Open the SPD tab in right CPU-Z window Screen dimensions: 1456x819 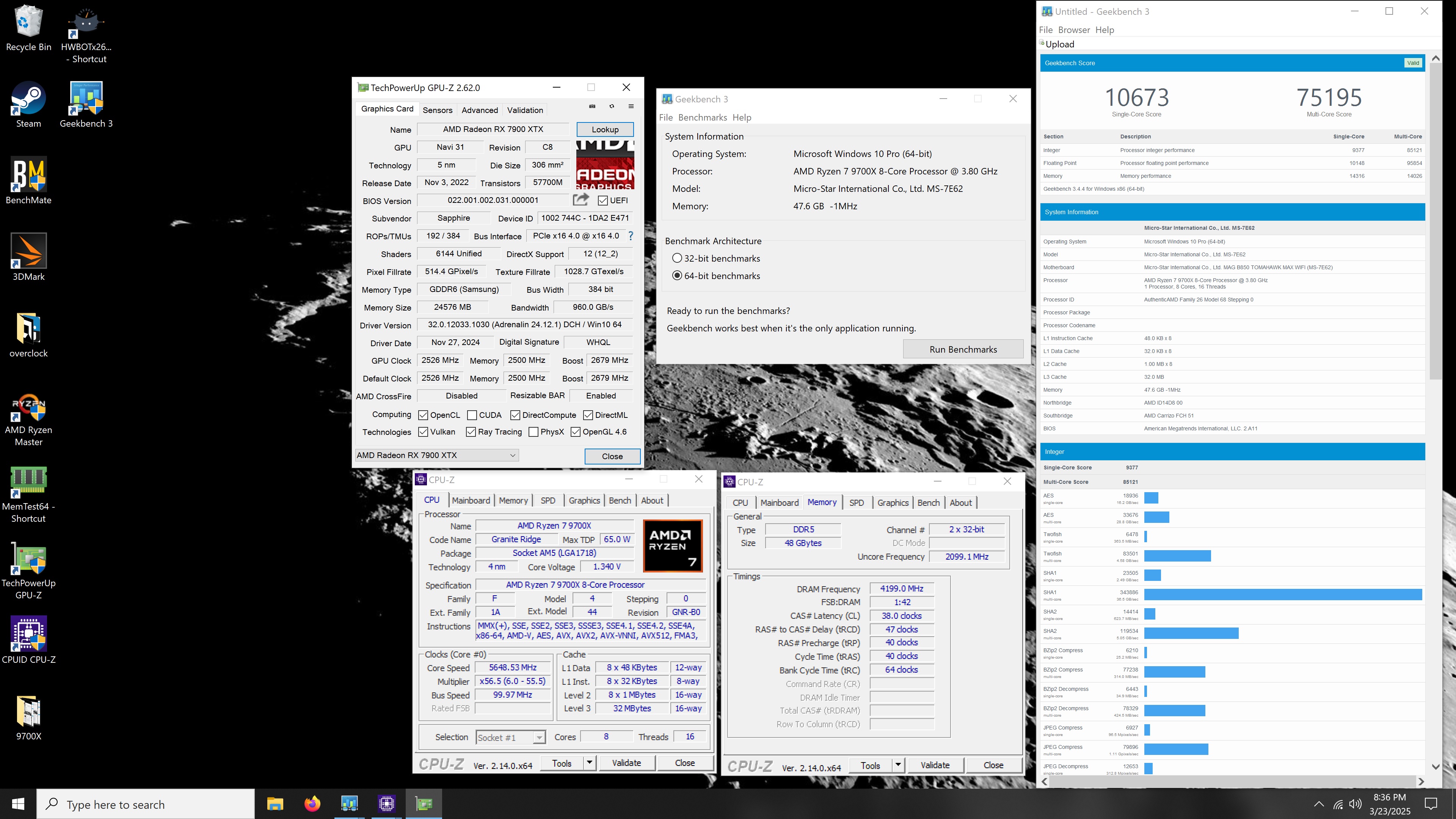tap(856, 502)
